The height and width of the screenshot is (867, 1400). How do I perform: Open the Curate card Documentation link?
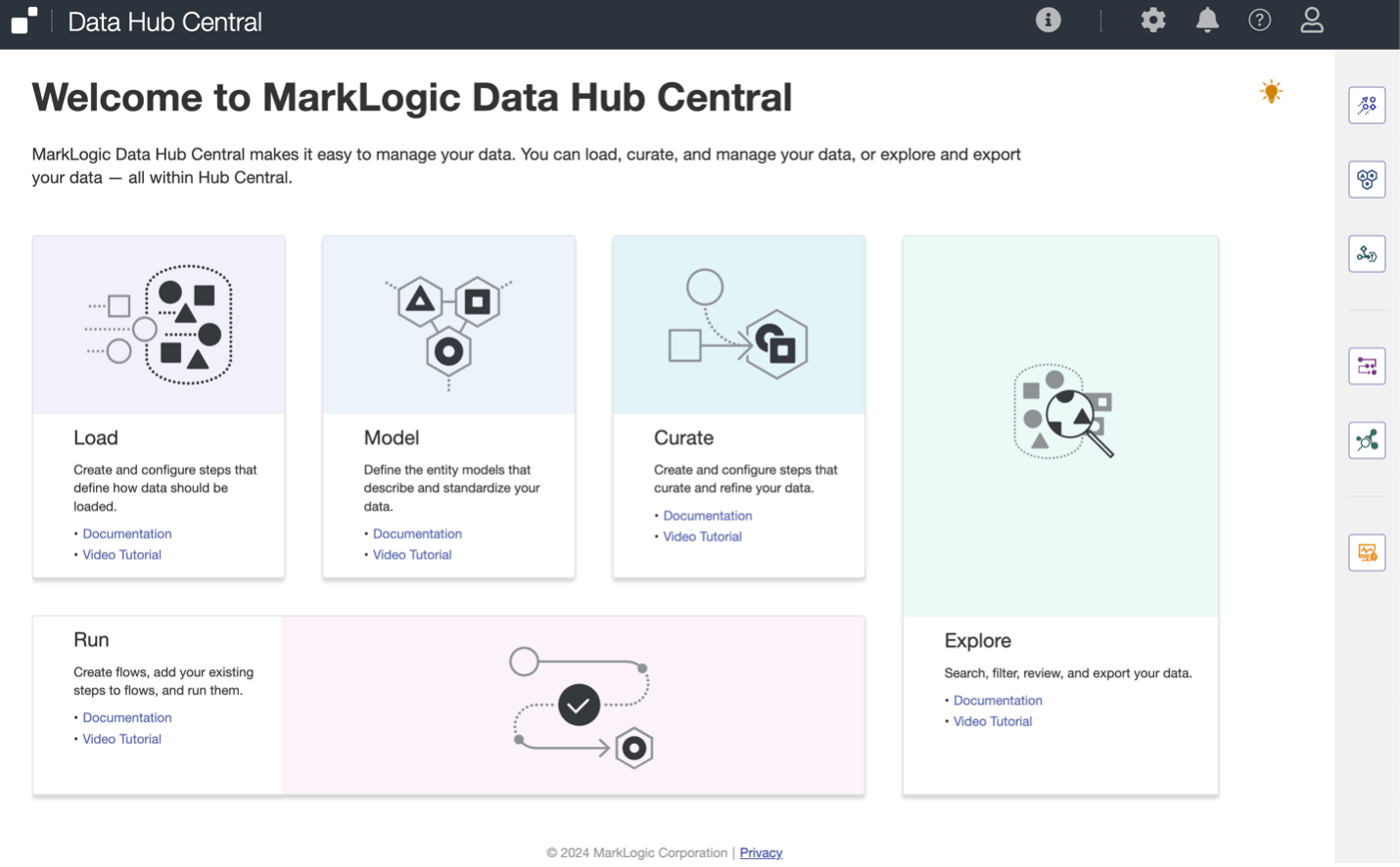click(707, 516)
